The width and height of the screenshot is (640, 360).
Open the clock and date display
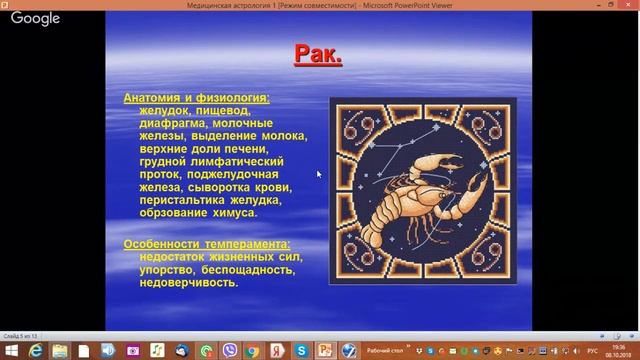click(618, 351)
